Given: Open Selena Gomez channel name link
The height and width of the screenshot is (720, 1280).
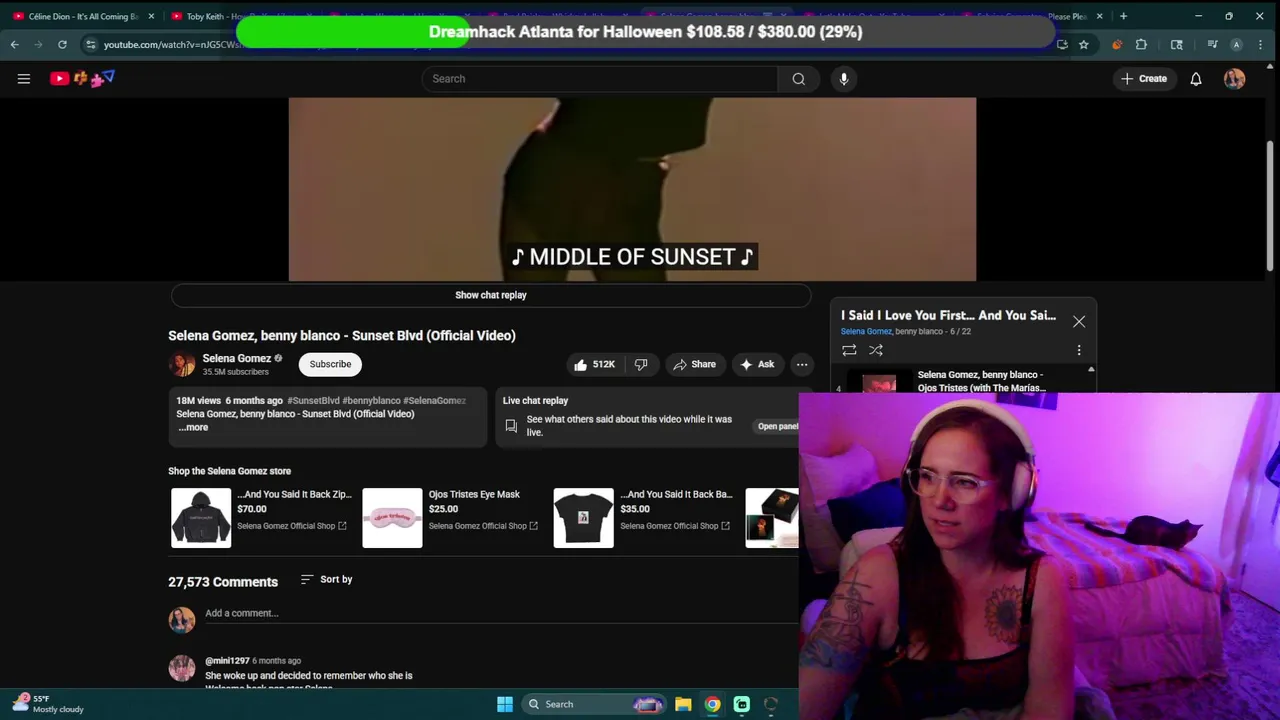Looking at the screenshot, I should point(236,358).
